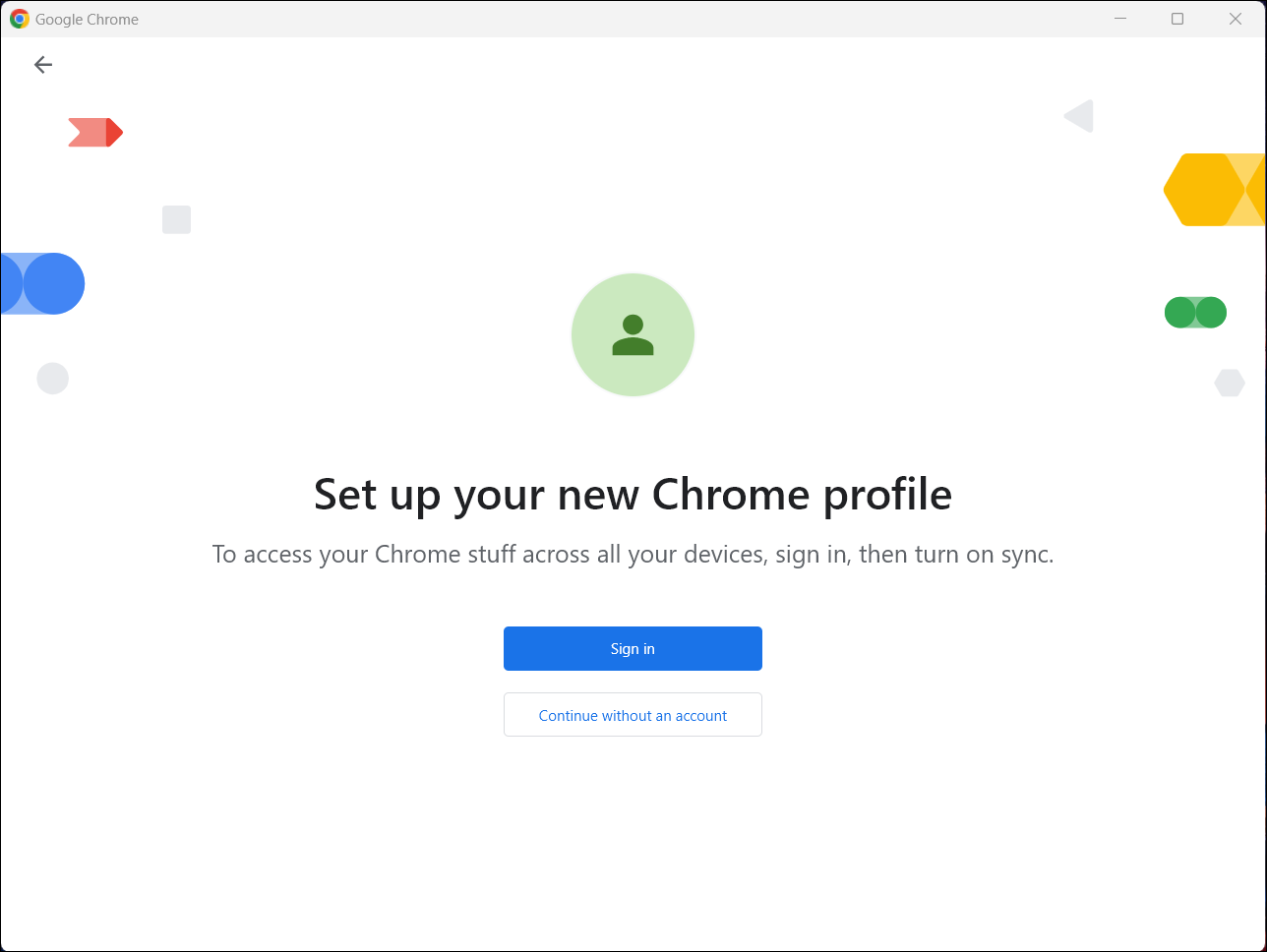
Task: Click the Chrome logo in the title bar
Action: (18, 18)
